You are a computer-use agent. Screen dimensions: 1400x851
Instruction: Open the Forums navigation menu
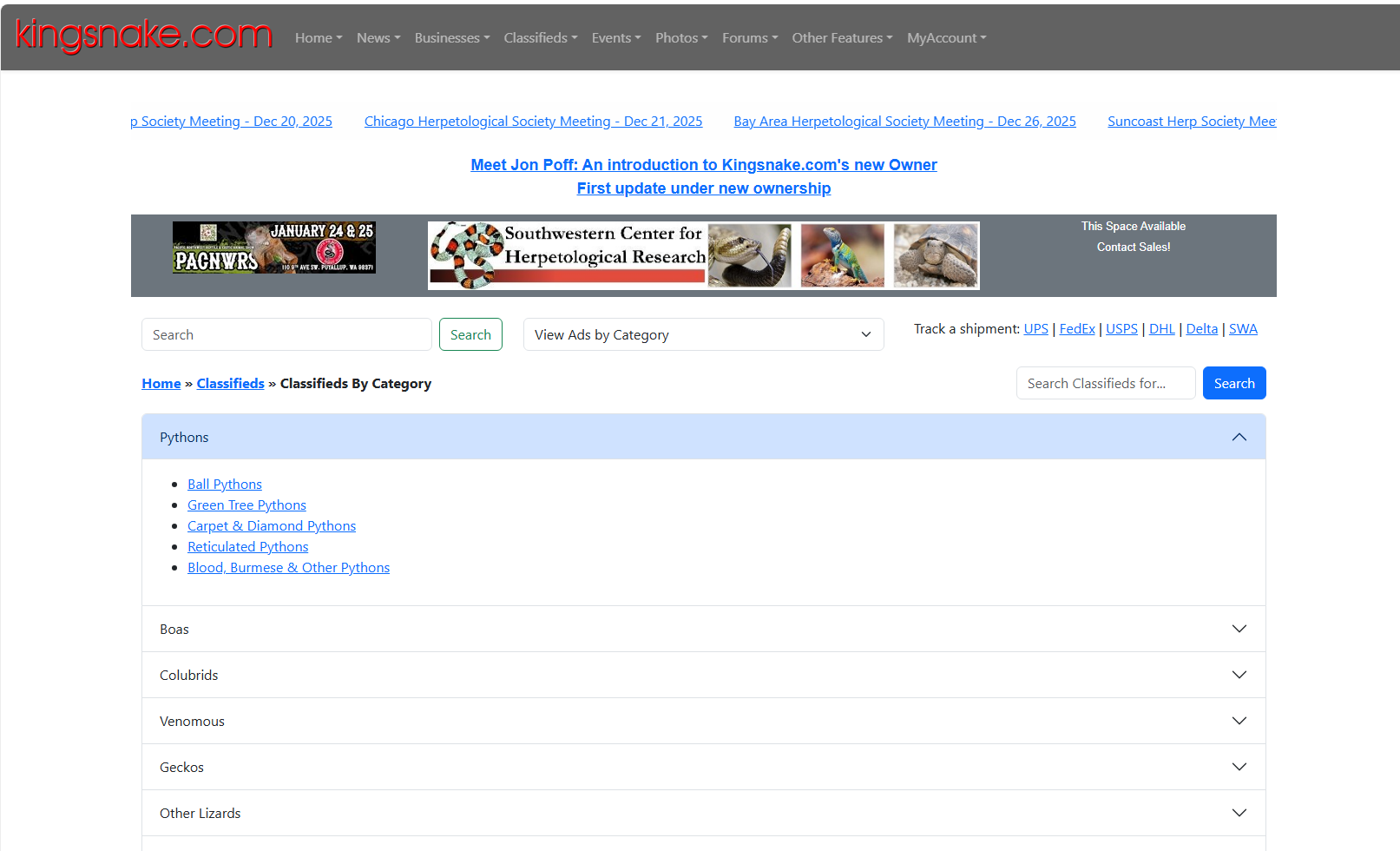[749, 38]
